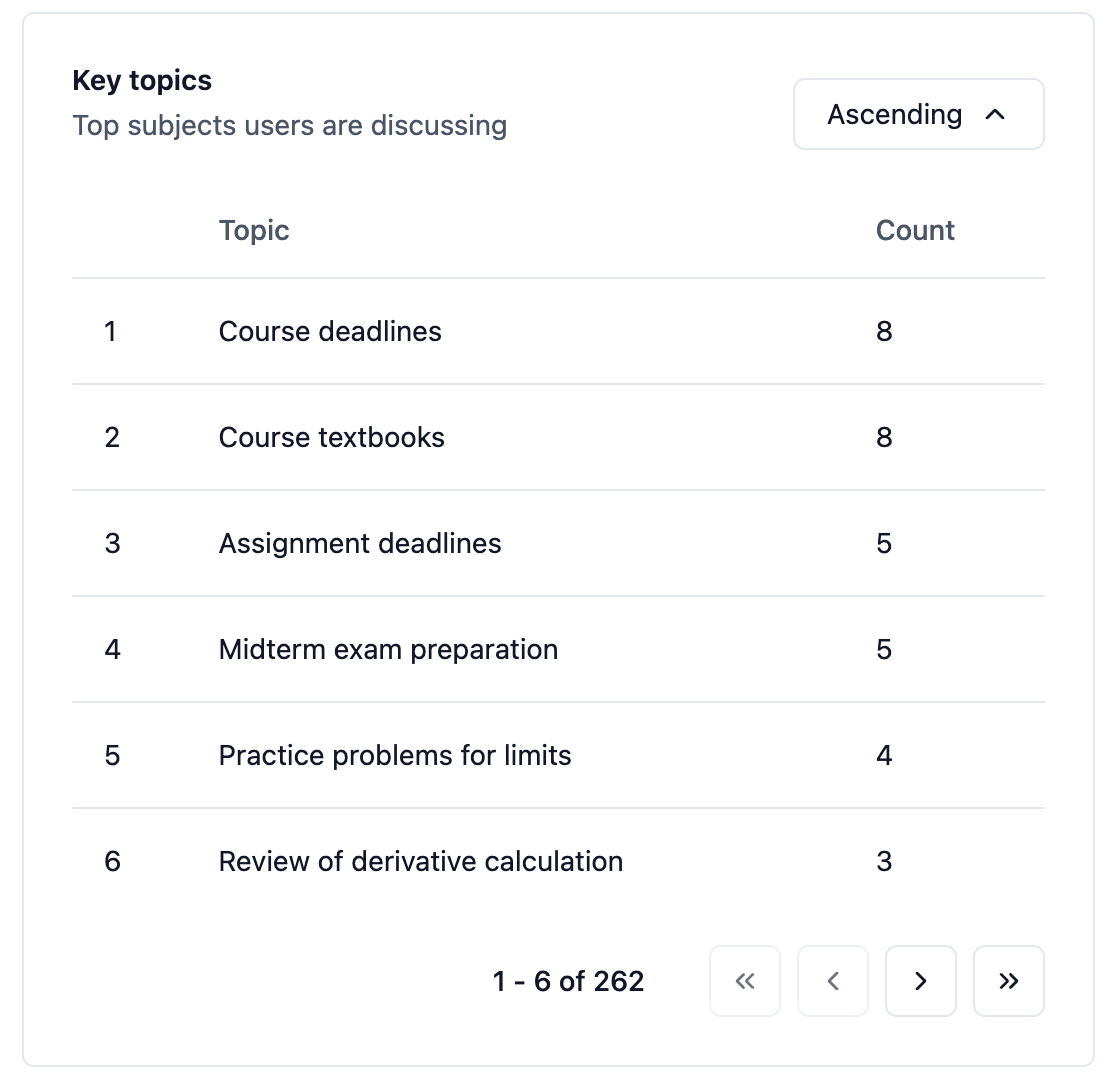Image resolution: width=1114 pixels, height=1082 pixels.
Task: Click rank number 6 in the table
Action: click(x=112, y=861)
